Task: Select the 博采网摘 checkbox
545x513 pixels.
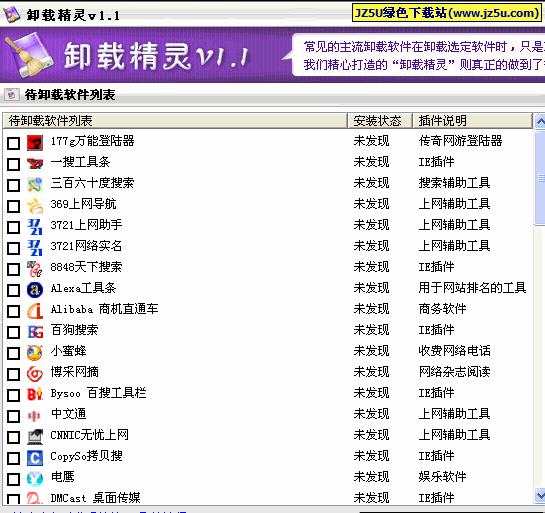Action: (x=14, y=374)
